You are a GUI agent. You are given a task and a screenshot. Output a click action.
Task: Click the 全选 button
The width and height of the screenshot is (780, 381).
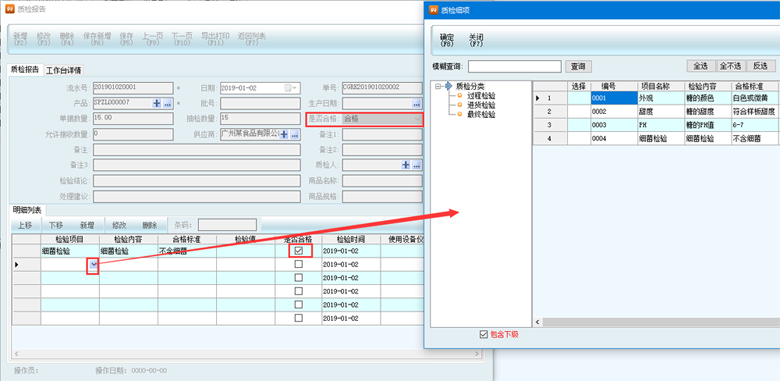(700, 66)
